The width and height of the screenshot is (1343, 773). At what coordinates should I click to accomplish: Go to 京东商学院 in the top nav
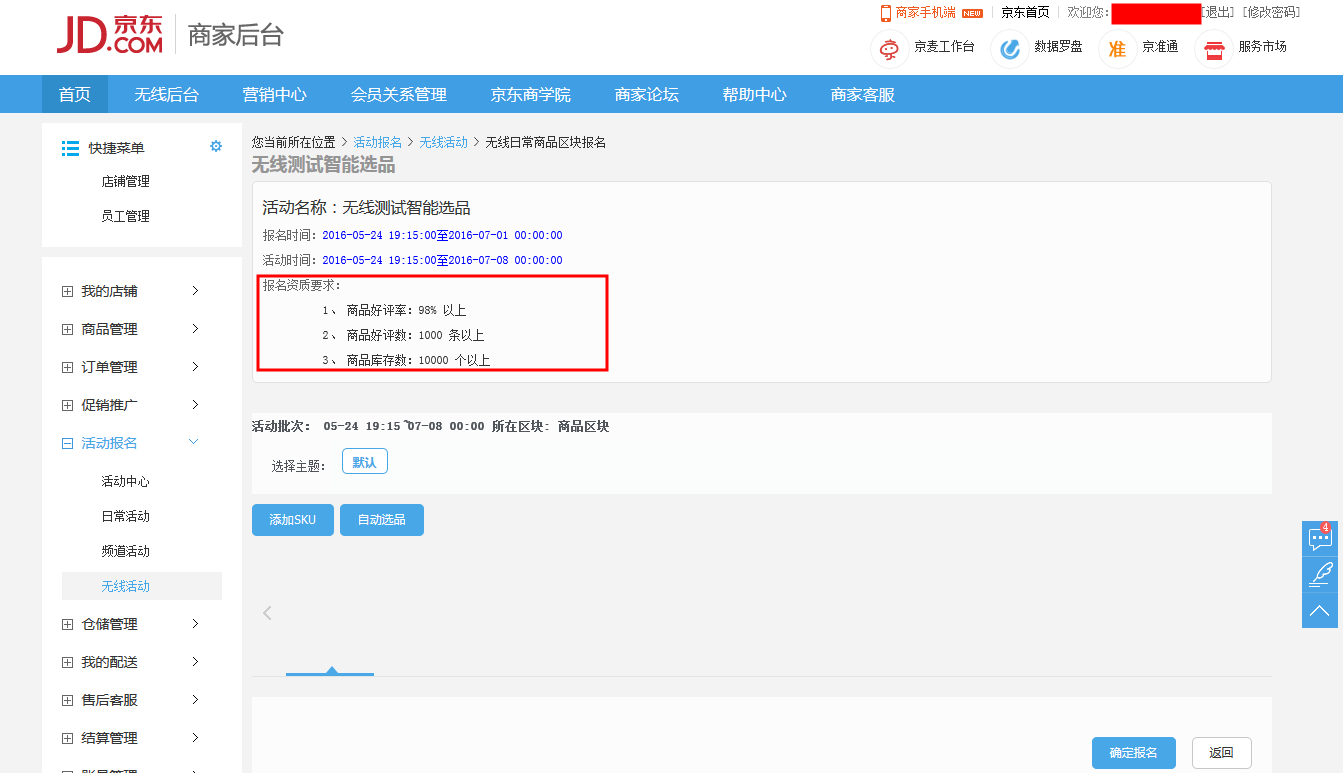click(x=530, y=95)
